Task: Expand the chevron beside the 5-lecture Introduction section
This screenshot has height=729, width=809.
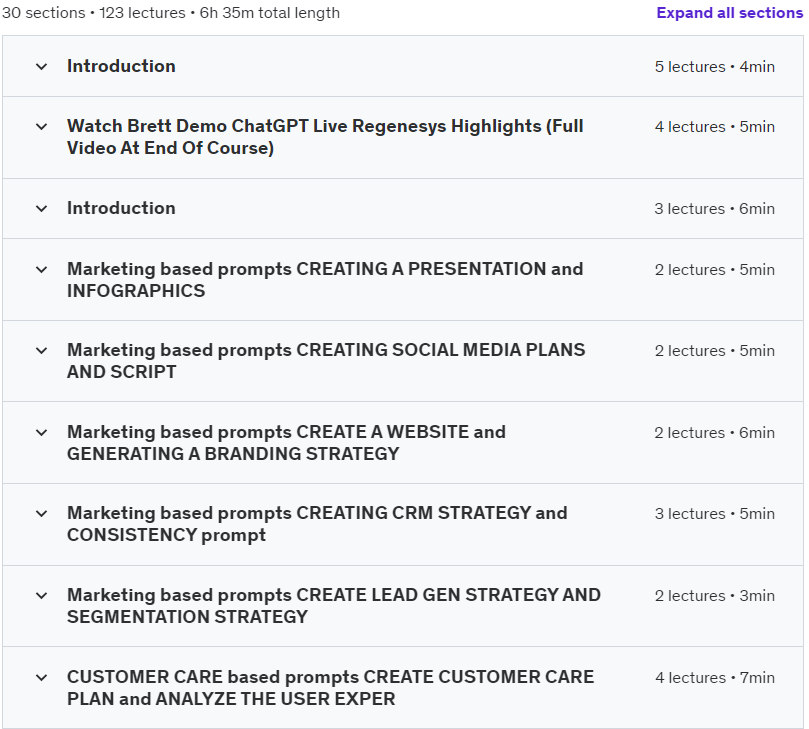Action: tap(42, 67)
